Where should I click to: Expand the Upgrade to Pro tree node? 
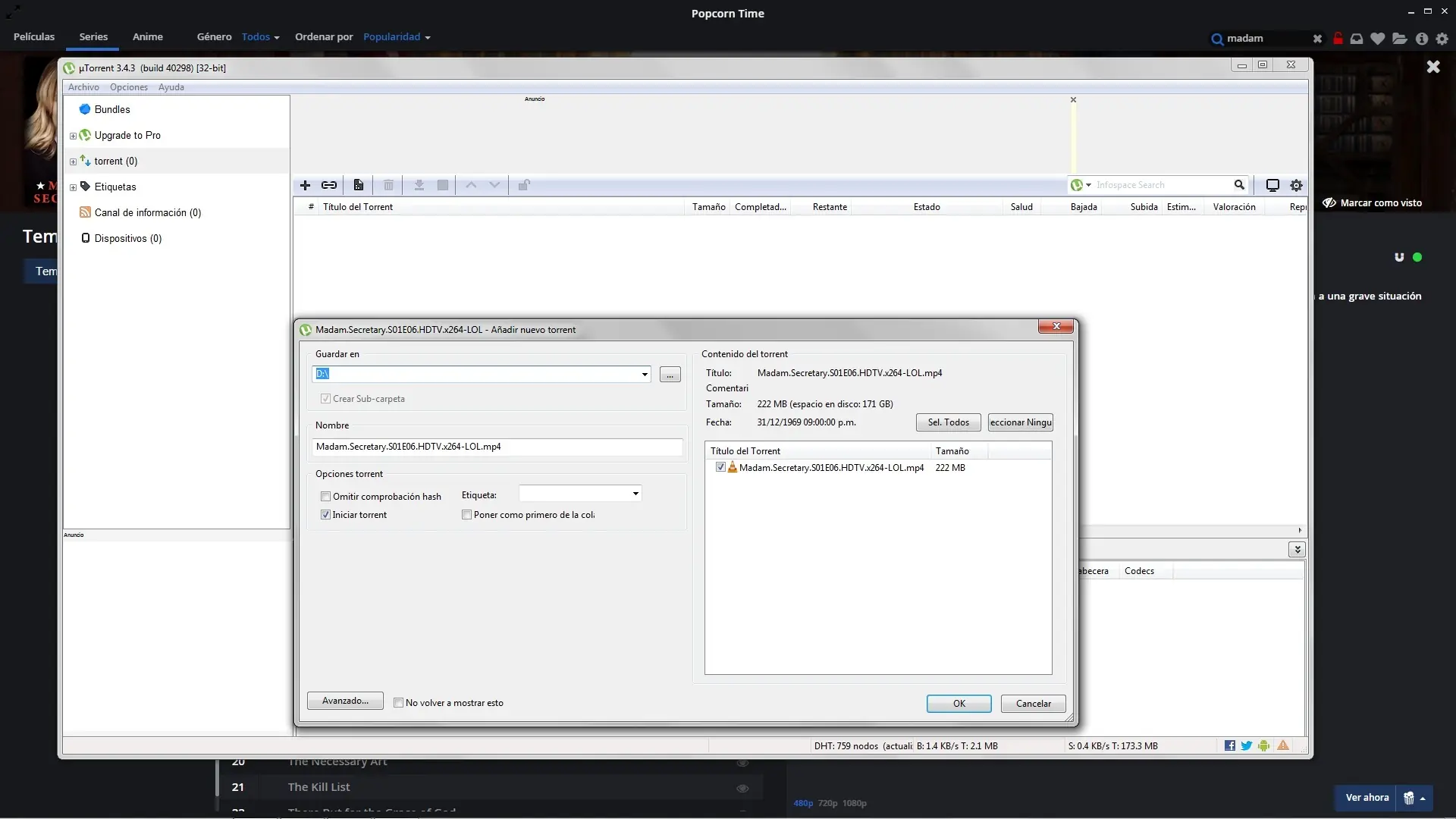tap(73, 136)
